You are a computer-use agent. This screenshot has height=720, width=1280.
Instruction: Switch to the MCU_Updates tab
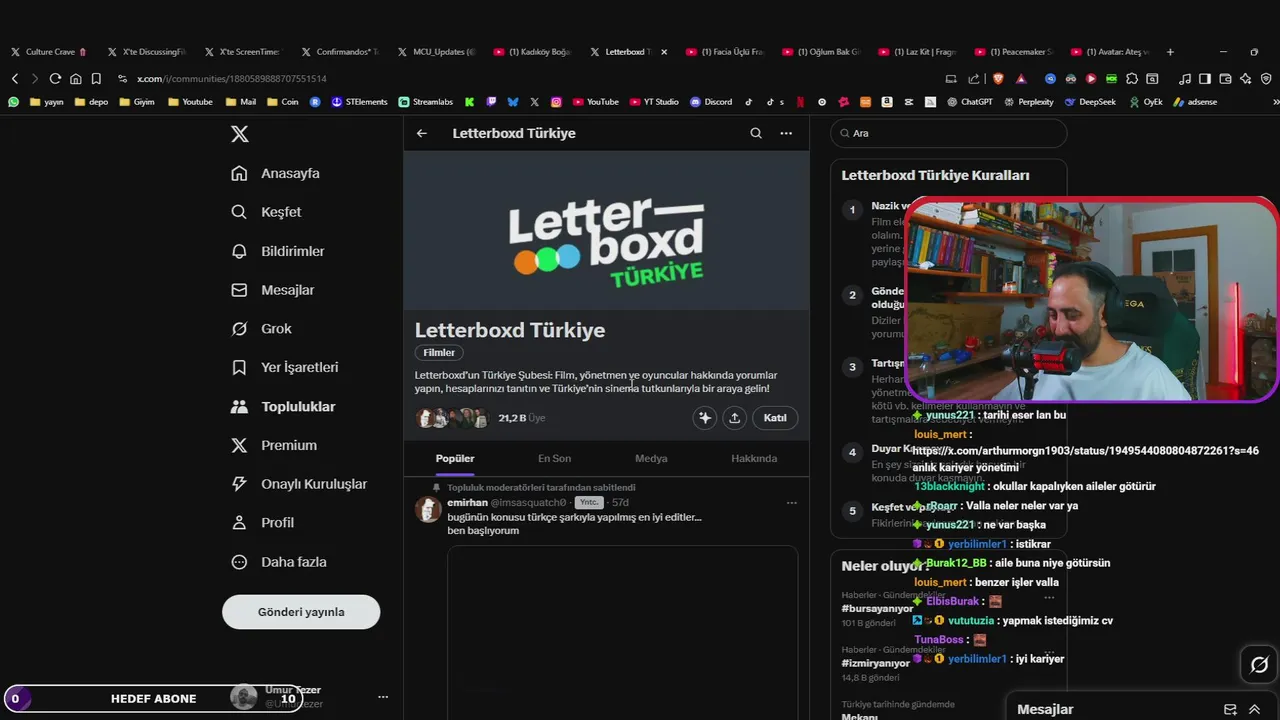pos(436,51)
